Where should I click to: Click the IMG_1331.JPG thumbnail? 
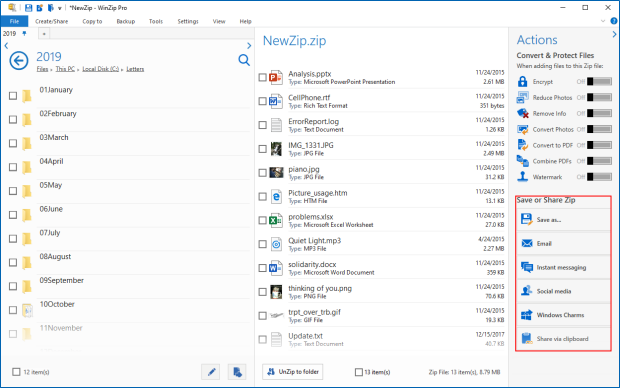(276, 149)
